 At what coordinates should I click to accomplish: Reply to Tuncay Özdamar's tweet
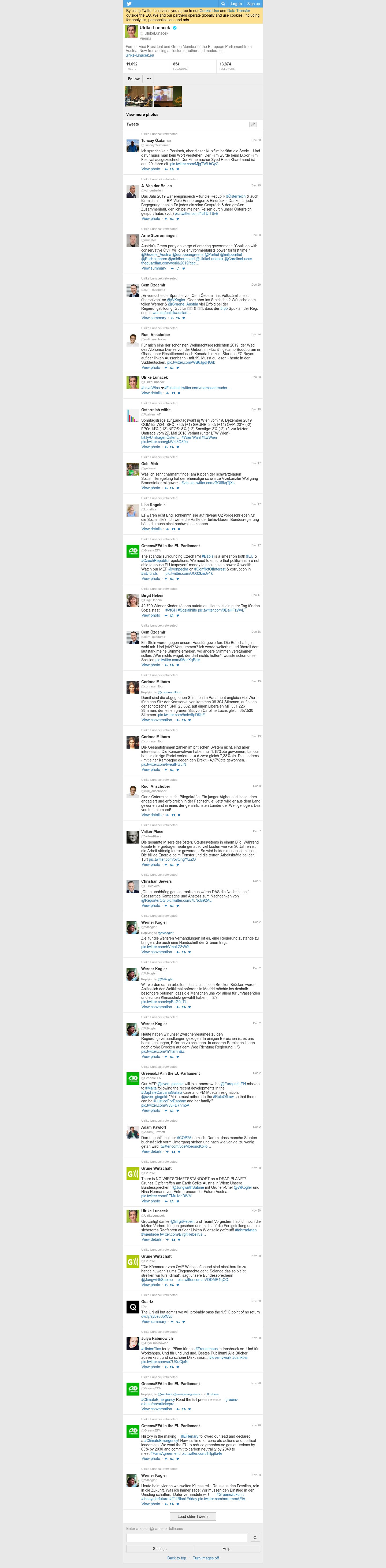165,169
